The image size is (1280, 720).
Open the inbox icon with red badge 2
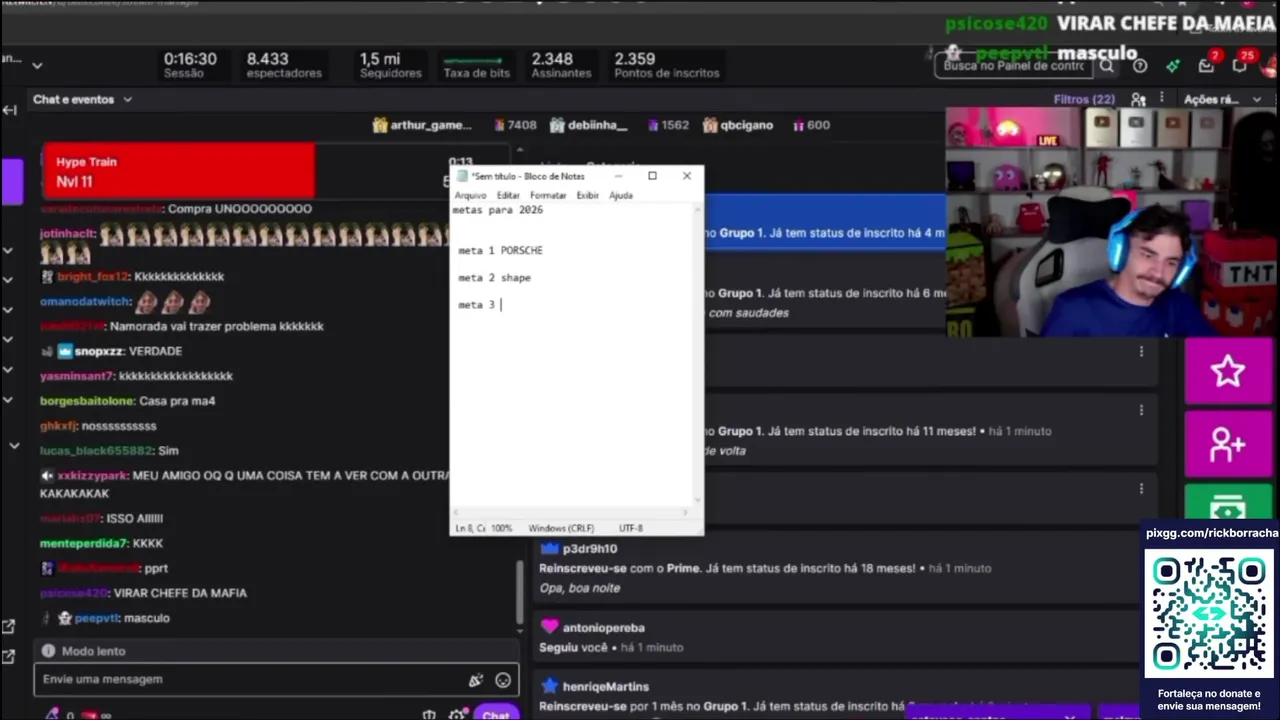click(x=1207, y=65)
